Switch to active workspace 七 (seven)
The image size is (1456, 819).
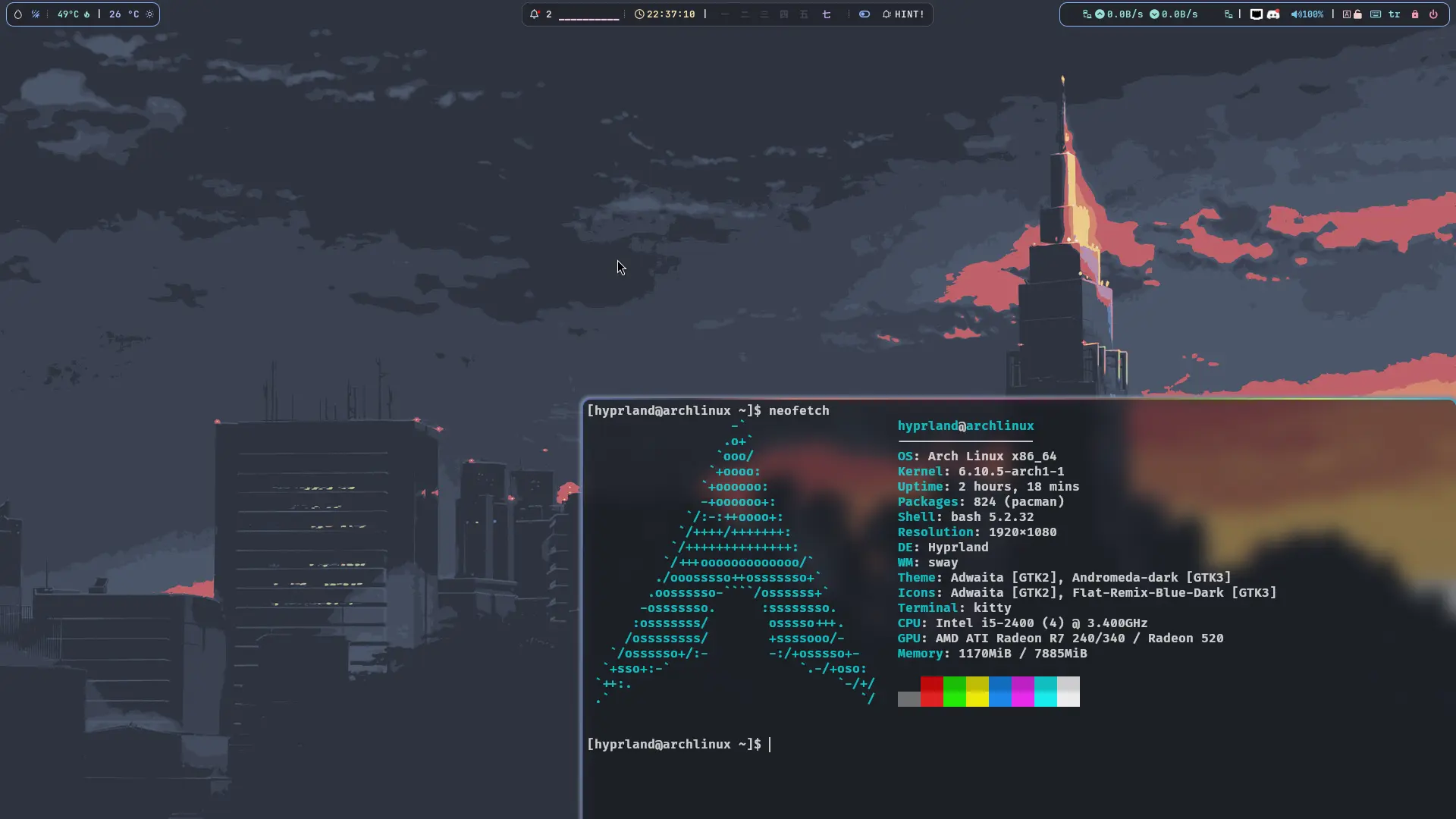point(827,14)
